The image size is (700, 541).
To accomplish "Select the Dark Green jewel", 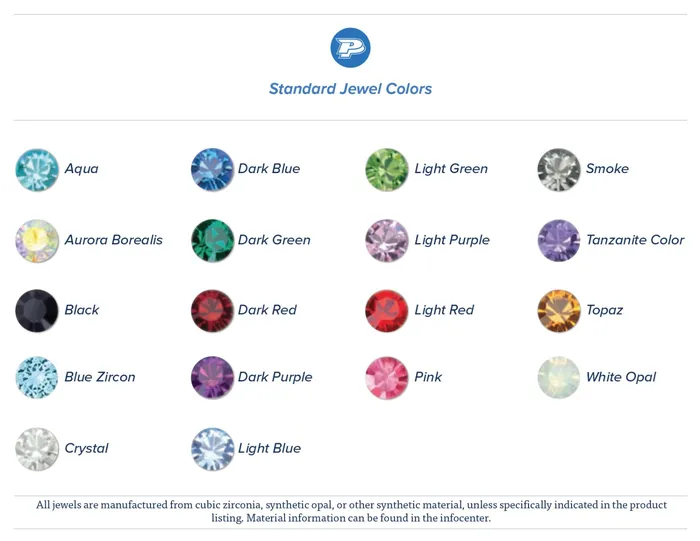I will click(212, 241).
